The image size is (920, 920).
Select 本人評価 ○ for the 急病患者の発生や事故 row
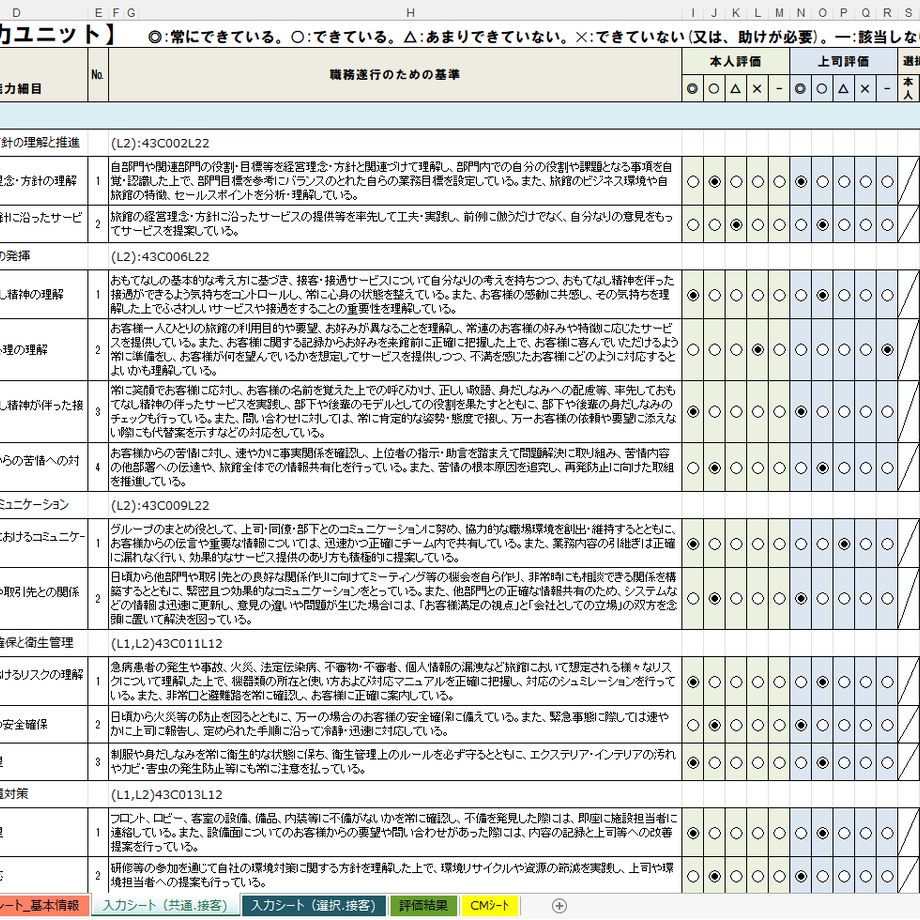point(715,682)
